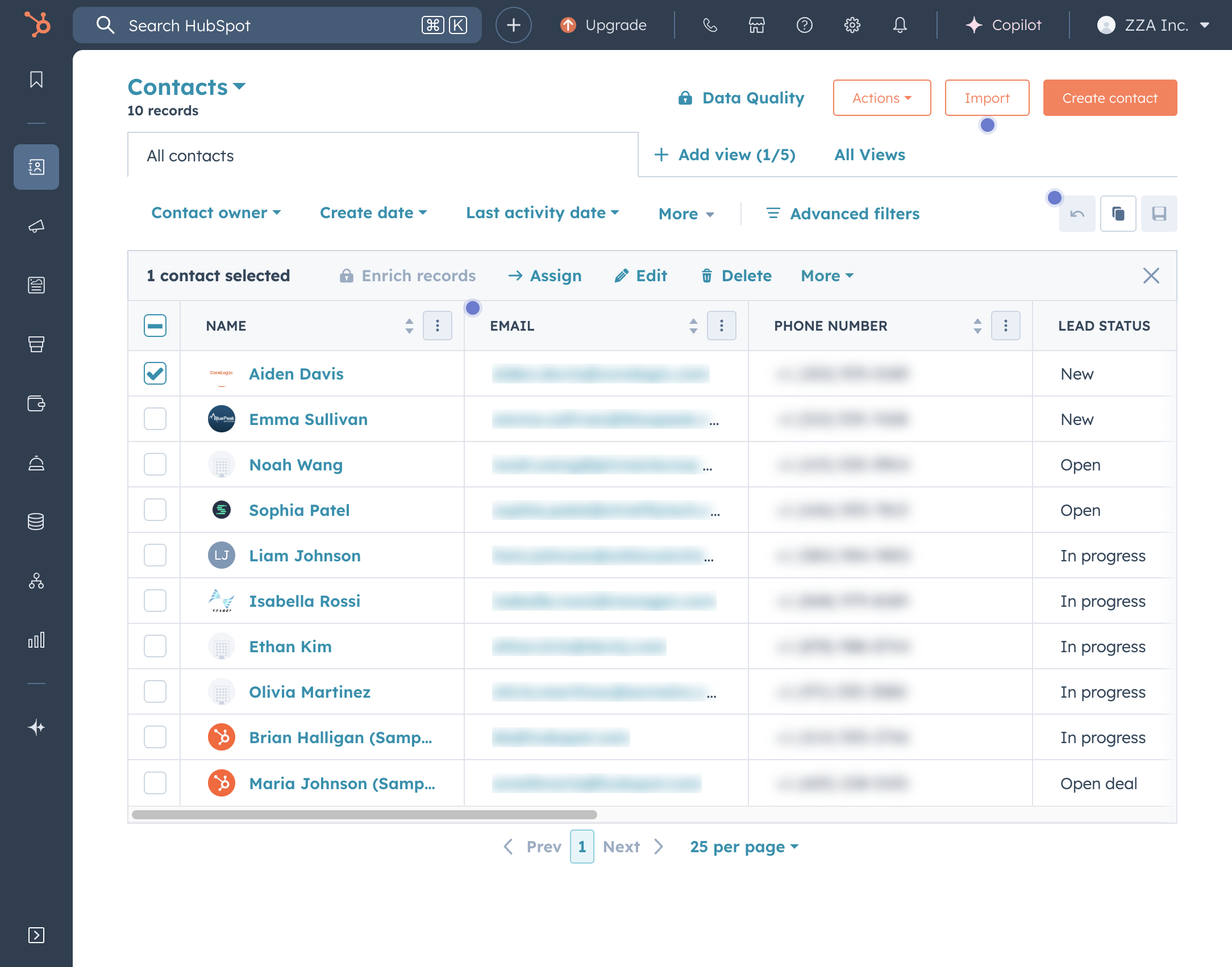The height and width of the screenshot is (967, 1232).
Task: Click the clone view icon
Action: click(1118, 214)
